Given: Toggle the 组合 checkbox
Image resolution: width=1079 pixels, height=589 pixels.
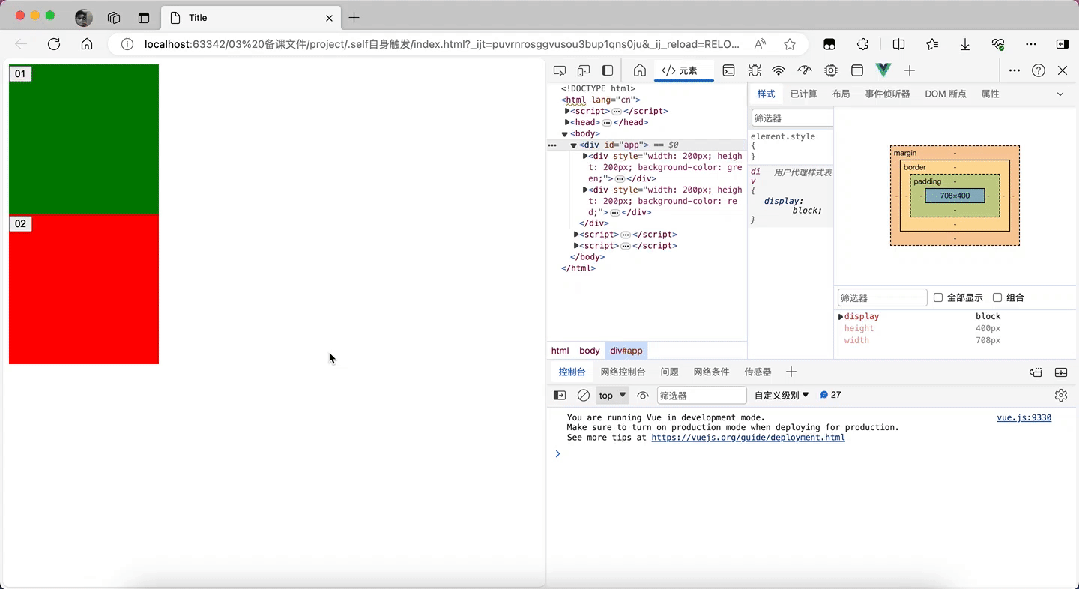Looking at the screenshot, I should (x=997, y=297).
